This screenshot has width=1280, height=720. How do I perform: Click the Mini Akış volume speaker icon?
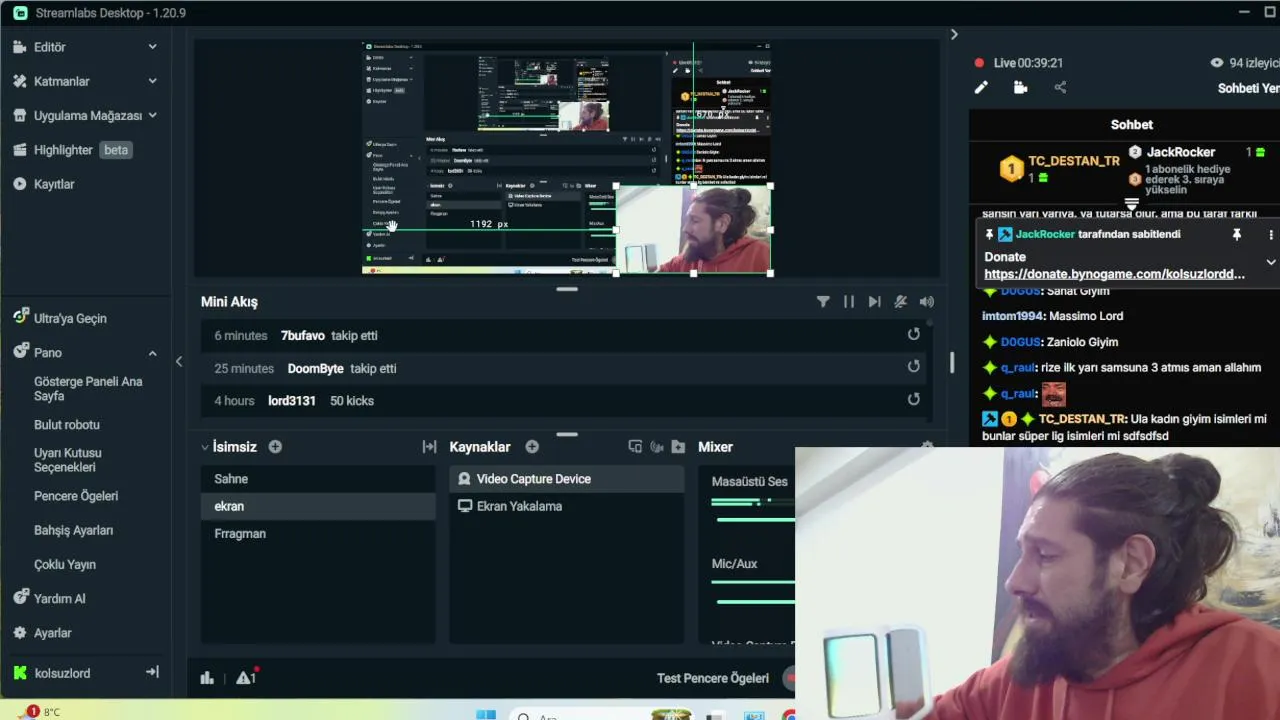coord(927,301)
